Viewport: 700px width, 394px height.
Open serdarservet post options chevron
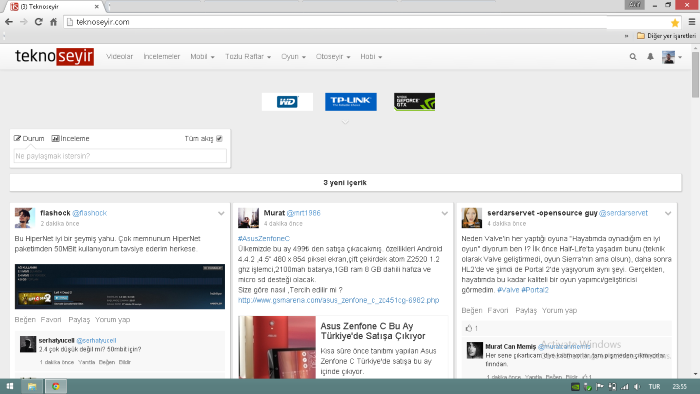(668, 213)
